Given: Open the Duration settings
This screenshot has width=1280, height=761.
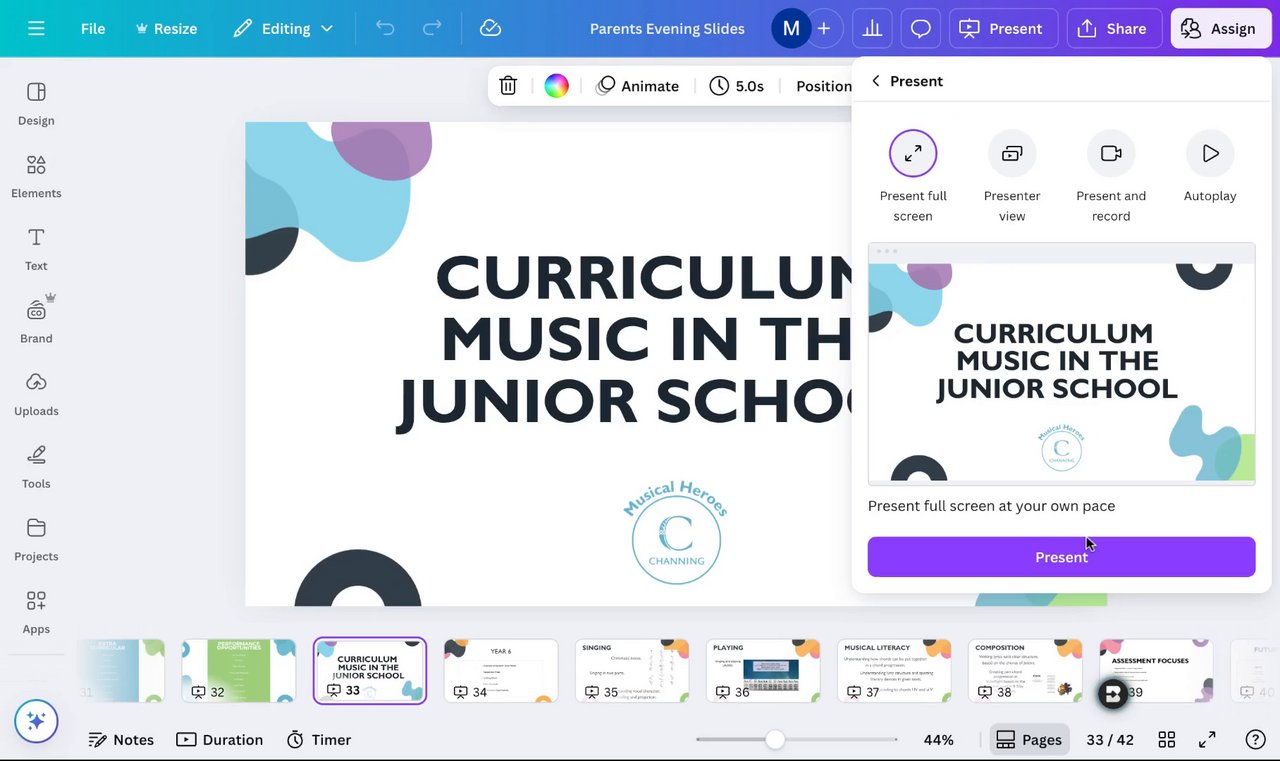Looking at the screenshot, I should pos(220,740).
